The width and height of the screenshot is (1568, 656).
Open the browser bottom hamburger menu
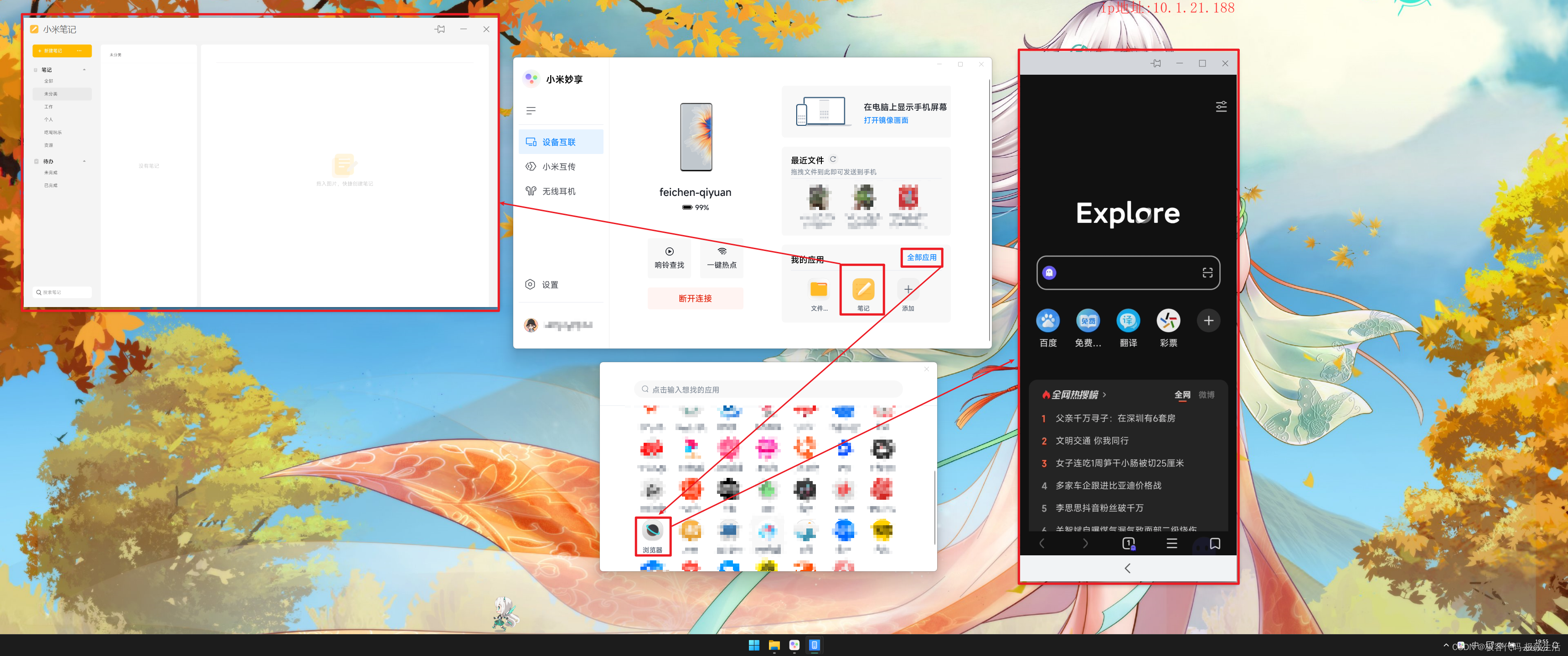click(1171, 543)
